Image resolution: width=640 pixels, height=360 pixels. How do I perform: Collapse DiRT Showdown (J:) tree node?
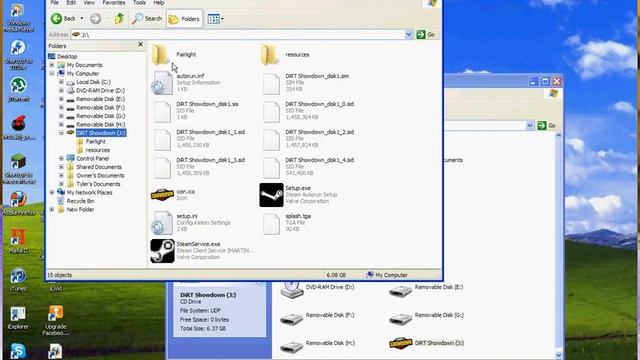click(61, 133)
